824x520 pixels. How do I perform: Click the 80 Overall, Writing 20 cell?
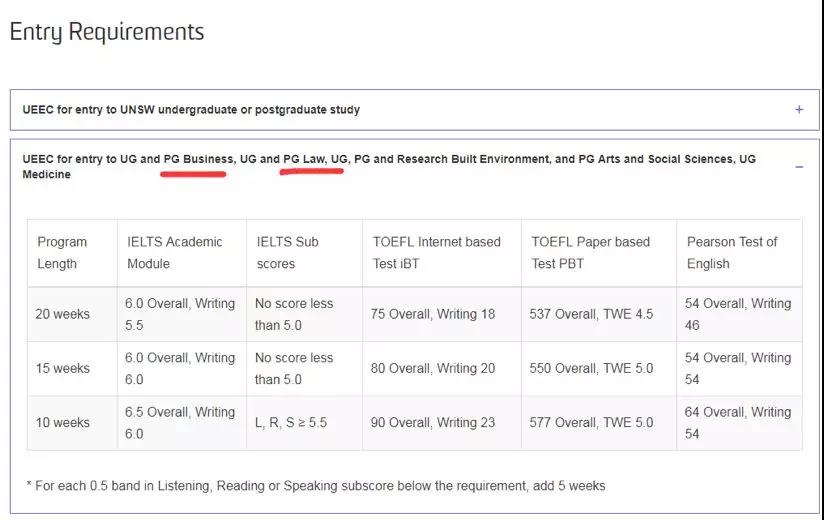[442, 368]
